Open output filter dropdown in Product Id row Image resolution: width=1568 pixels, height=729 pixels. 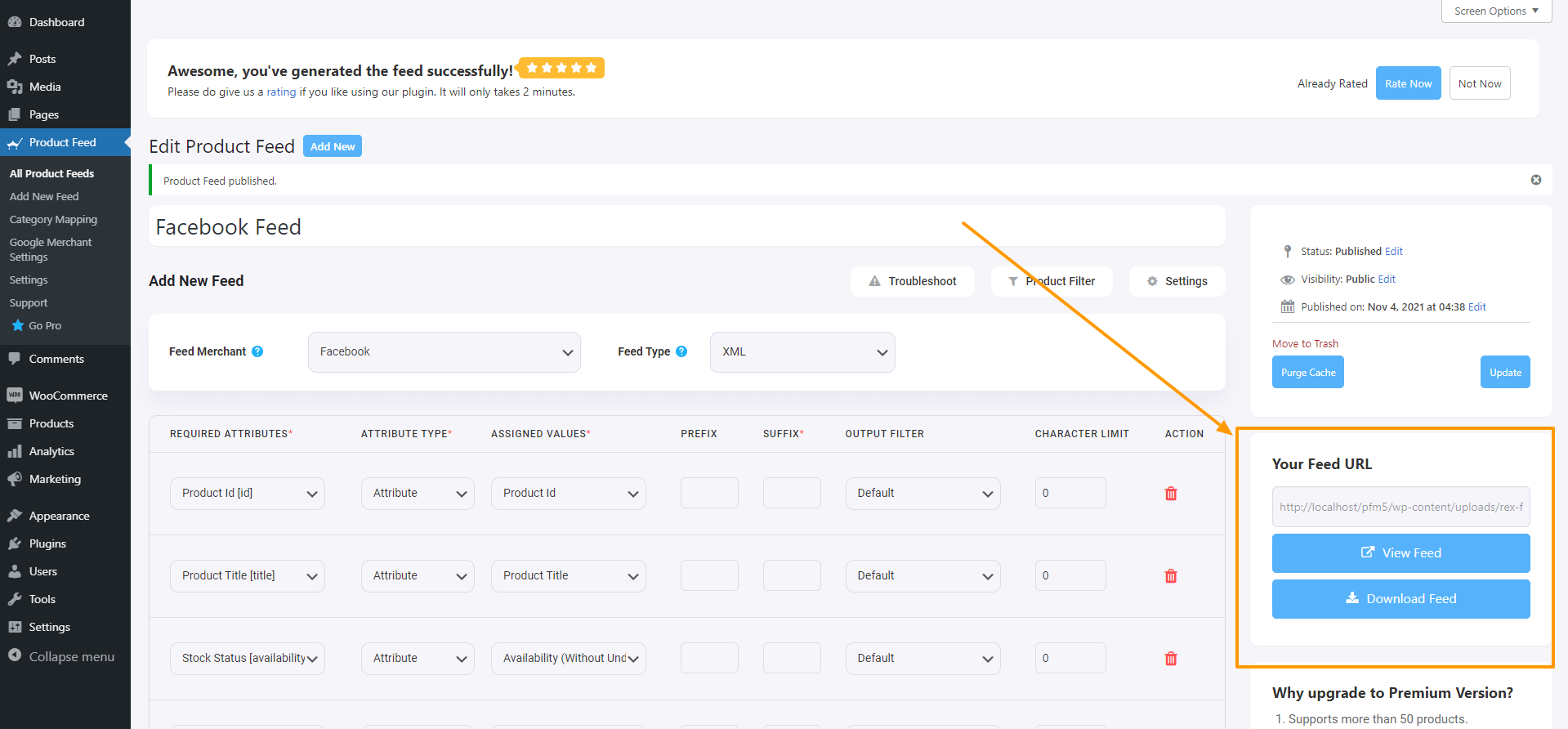click(923, 494)
